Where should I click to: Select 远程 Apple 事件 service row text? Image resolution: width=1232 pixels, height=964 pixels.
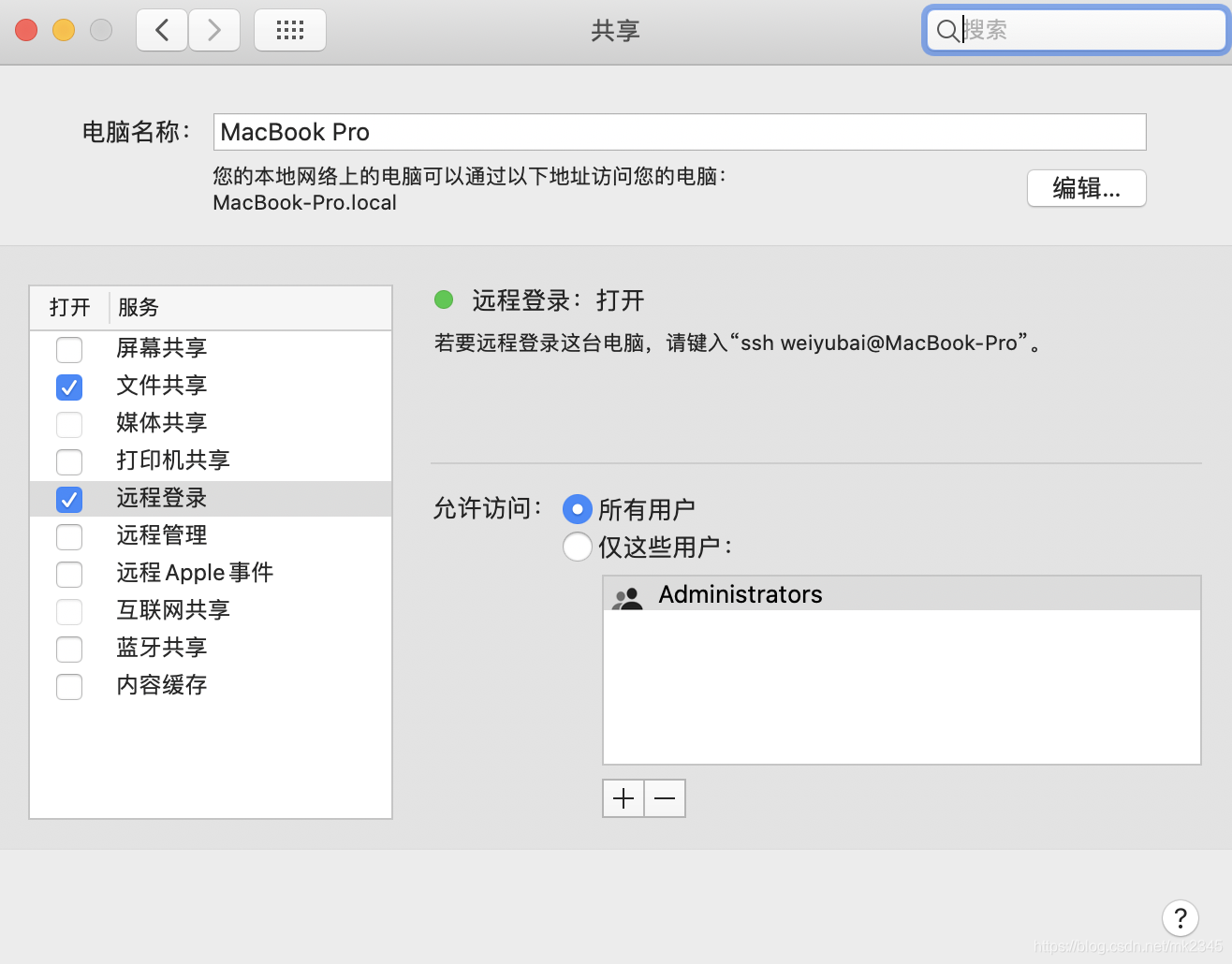click(x=195, y=573)
